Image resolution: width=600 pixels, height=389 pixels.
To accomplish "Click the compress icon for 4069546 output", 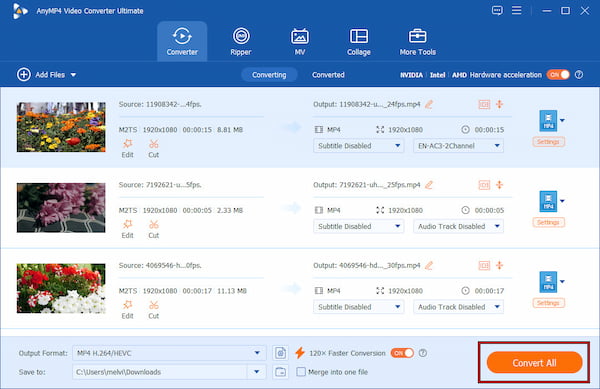I will tap(499, 265).
